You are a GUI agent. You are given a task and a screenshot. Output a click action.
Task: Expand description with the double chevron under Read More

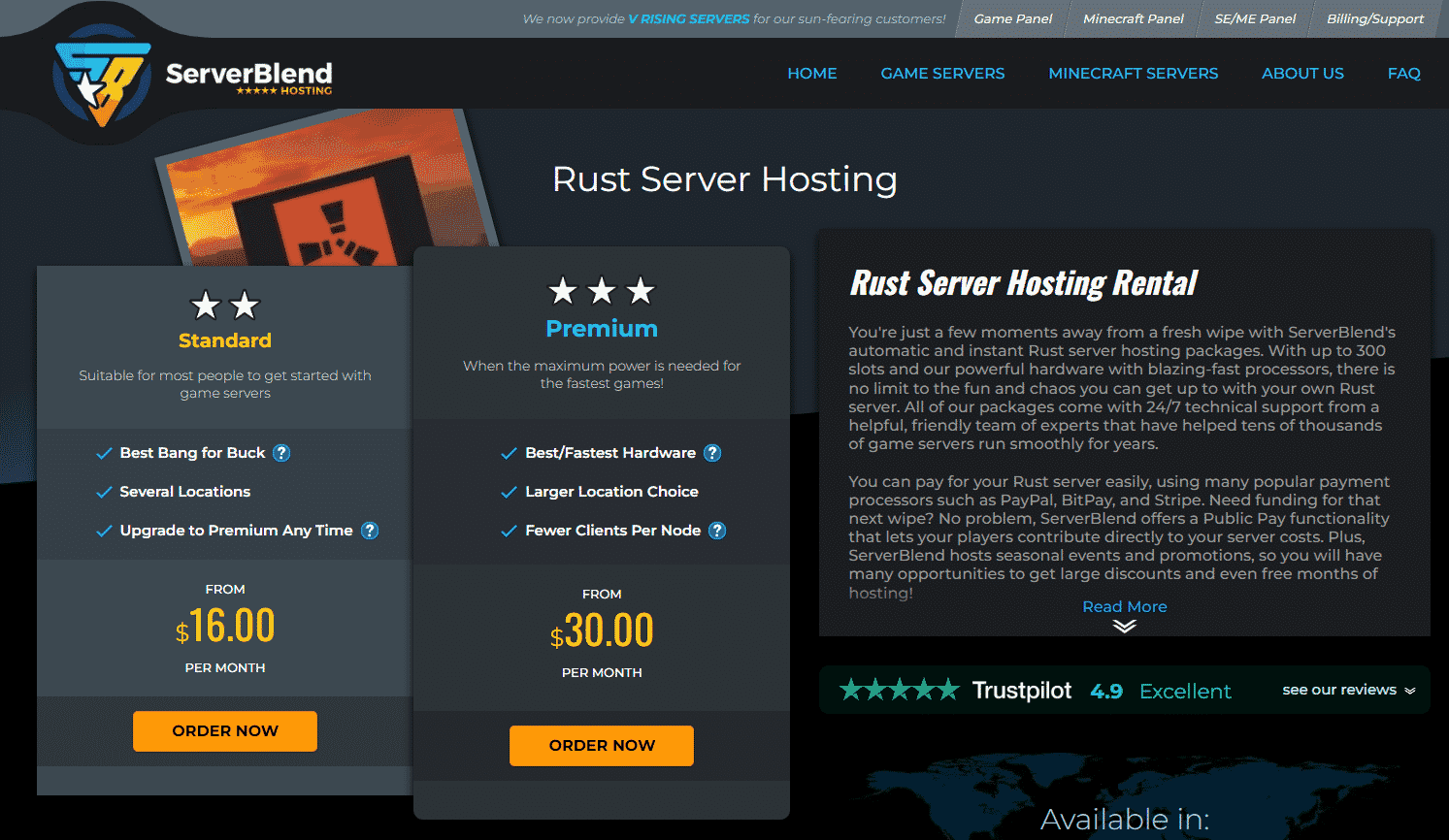[1125, 626]
